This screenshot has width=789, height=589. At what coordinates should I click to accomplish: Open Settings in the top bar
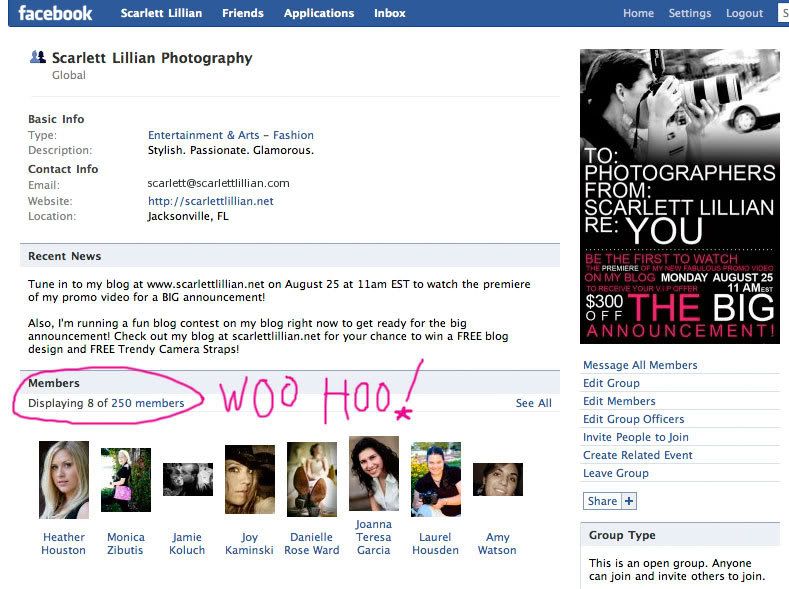tap(689, 13)
